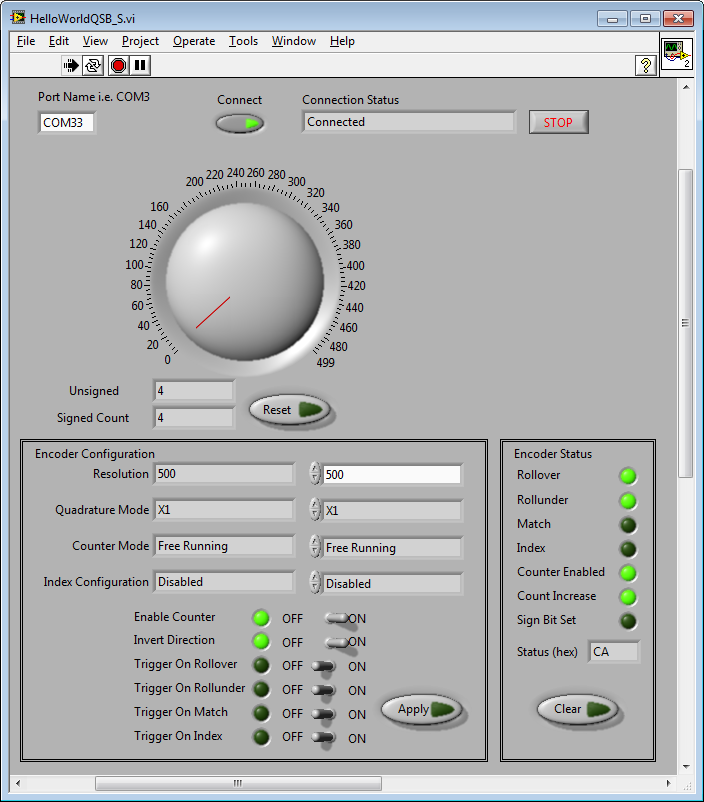
Task: Open the Tools menu
Action: [x=243, y=41]
